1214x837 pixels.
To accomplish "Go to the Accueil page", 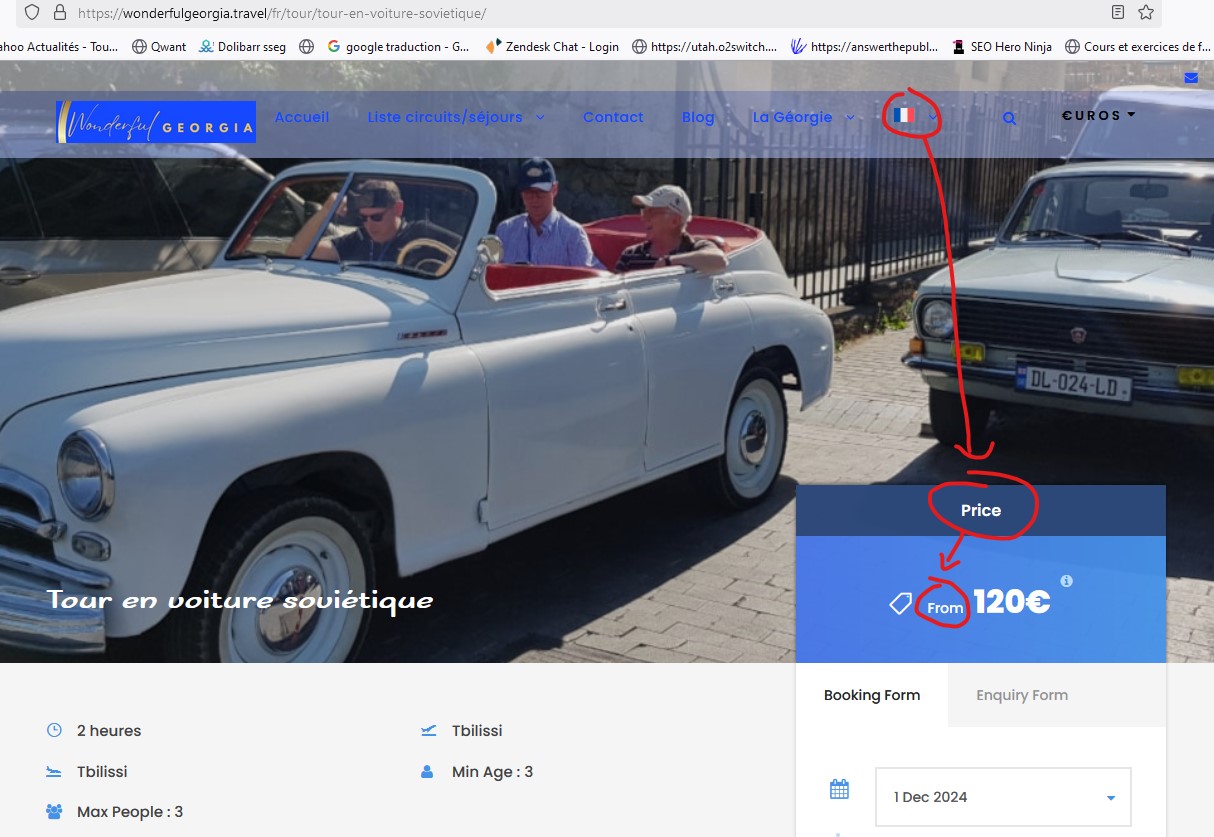I will [302, 117].
